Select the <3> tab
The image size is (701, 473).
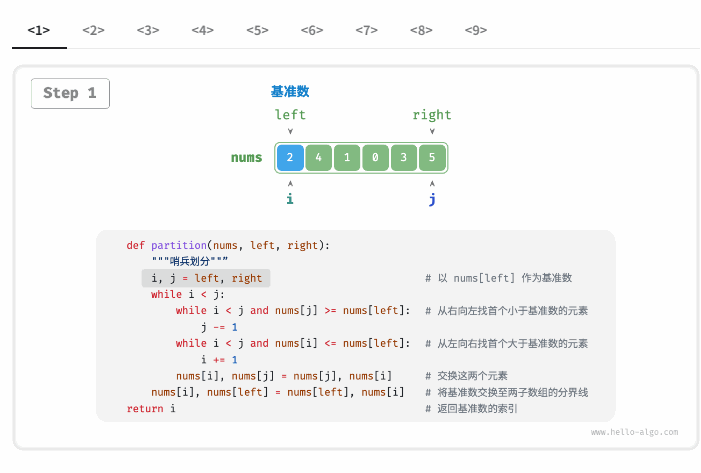[x=148, y=30]
